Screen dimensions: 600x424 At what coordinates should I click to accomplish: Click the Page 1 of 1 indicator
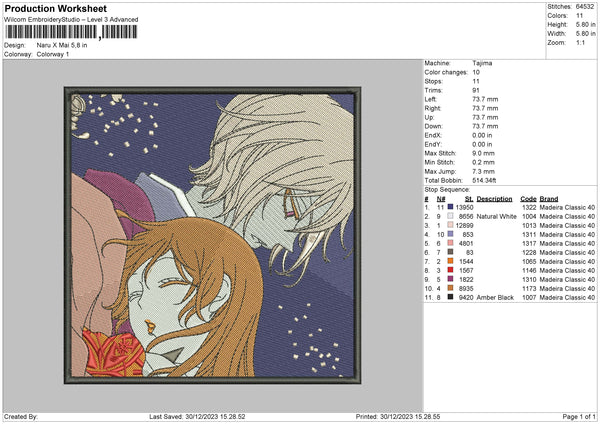click(x=579, y=416)
